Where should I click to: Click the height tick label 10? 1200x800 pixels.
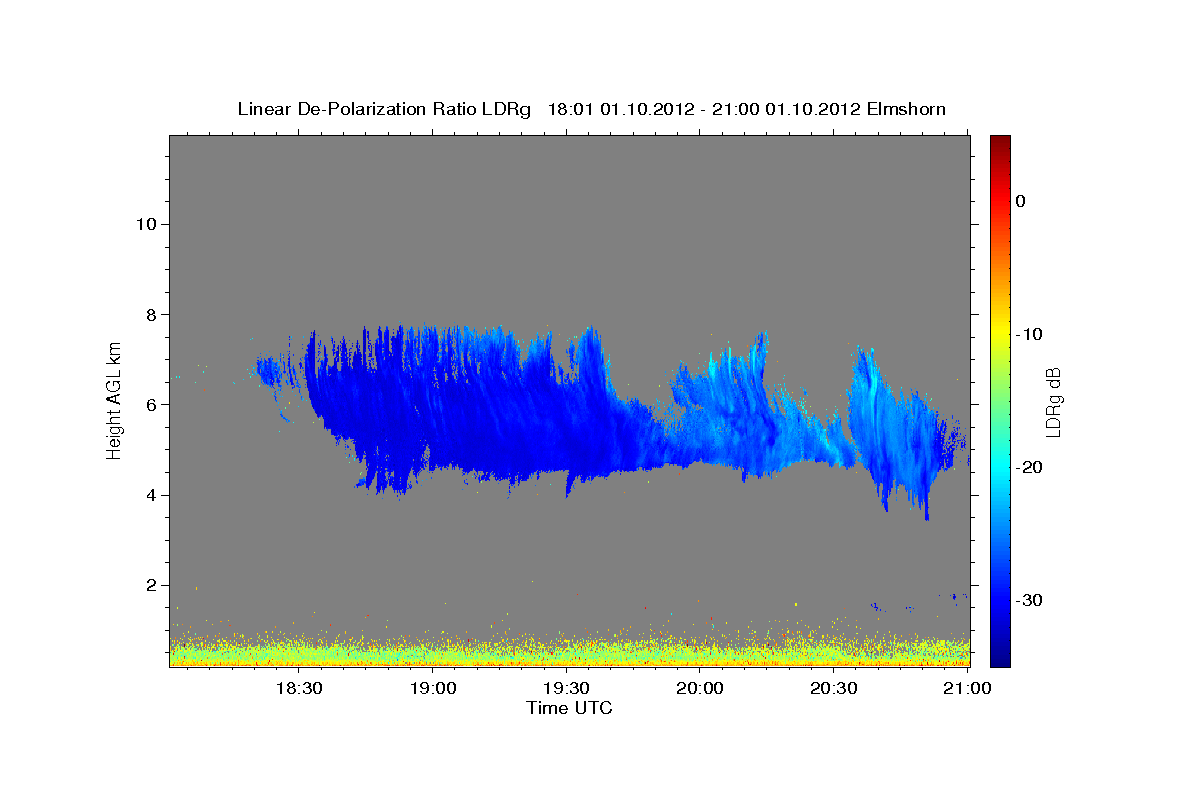[x=145, y=224]
